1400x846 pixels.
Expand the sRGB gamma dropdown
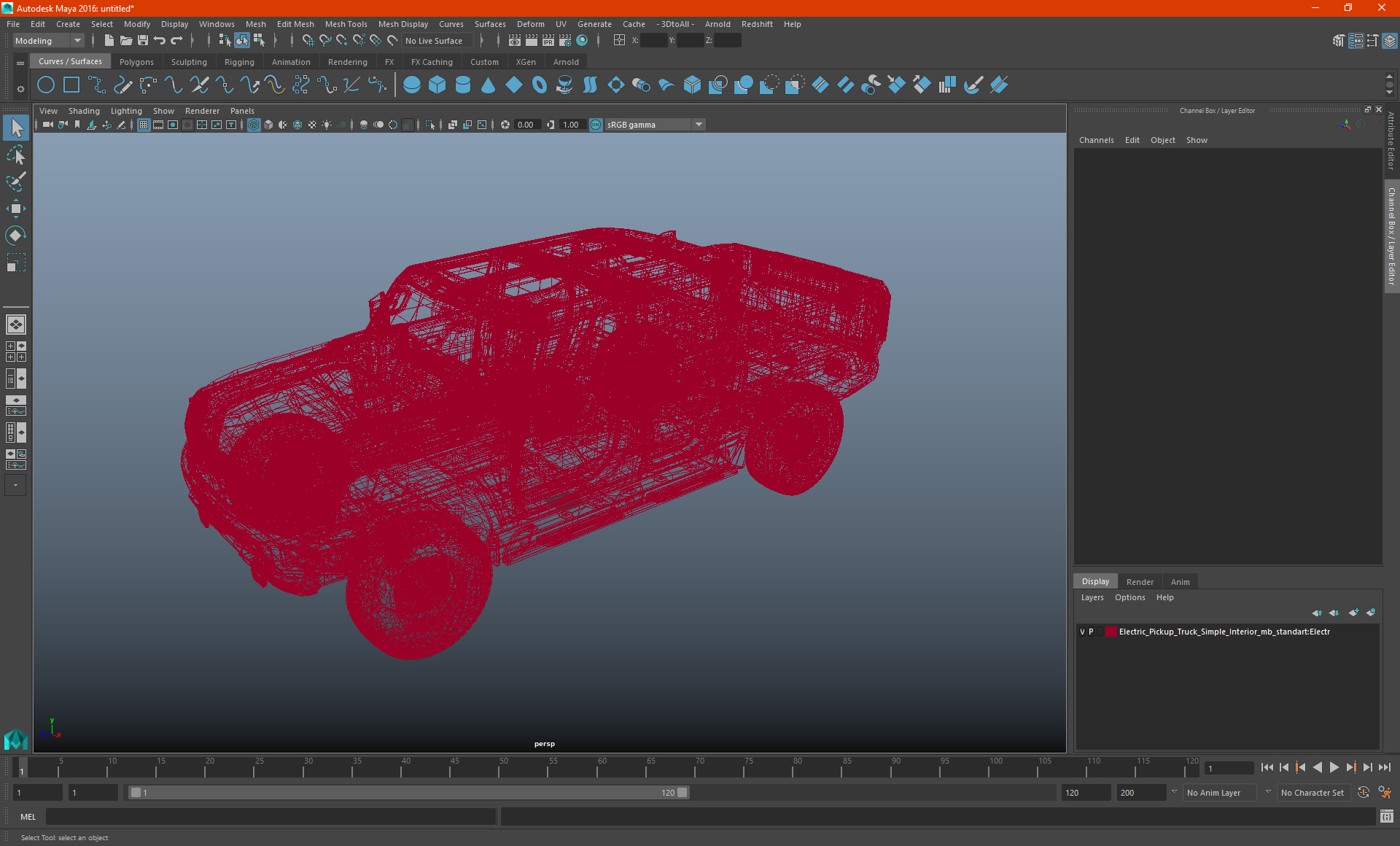pos(699,125)
